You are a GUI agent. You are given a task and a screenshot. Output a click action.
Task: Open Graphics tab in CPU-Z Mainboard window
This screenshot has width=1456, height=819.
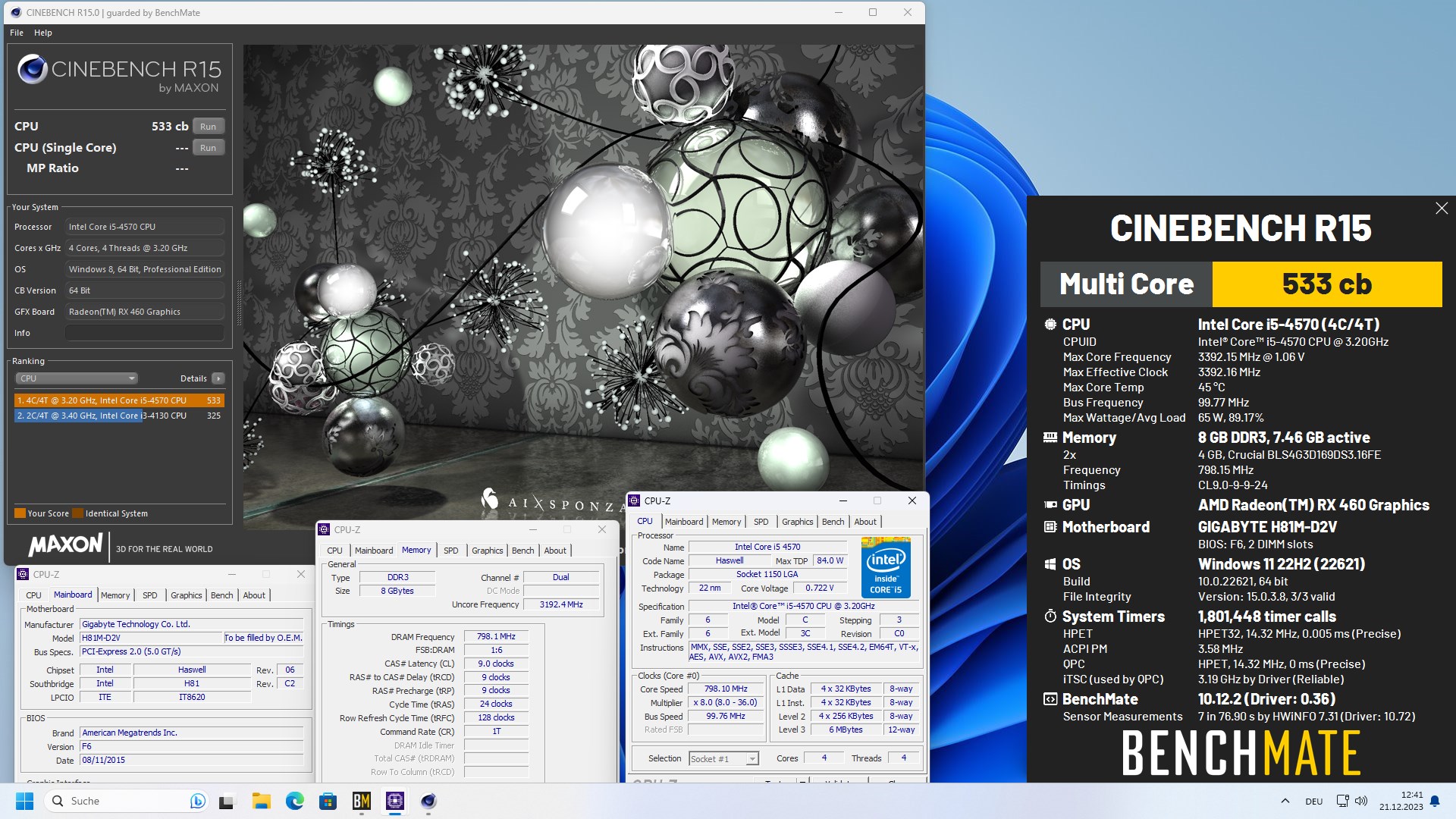click(x=187, y=595)
